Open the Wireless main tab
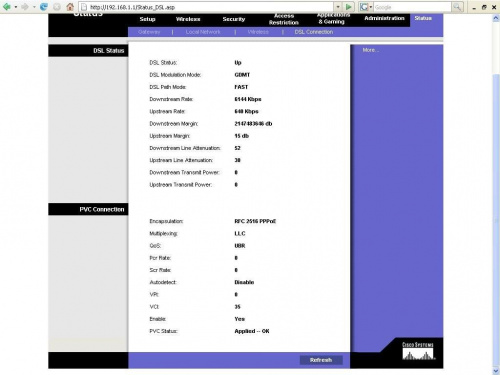Image resolution: width=500 pixels, height=375 pixels. 188,19
